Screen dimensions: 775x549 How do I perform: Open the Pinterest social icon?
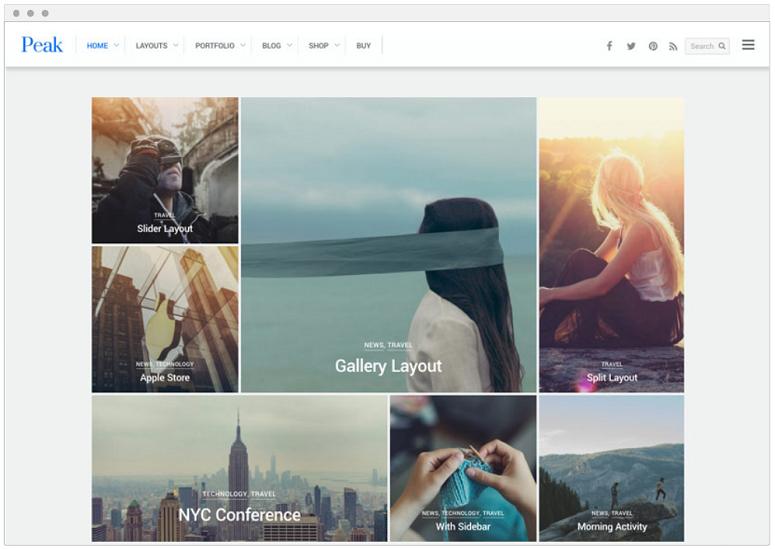click(653, 46)
